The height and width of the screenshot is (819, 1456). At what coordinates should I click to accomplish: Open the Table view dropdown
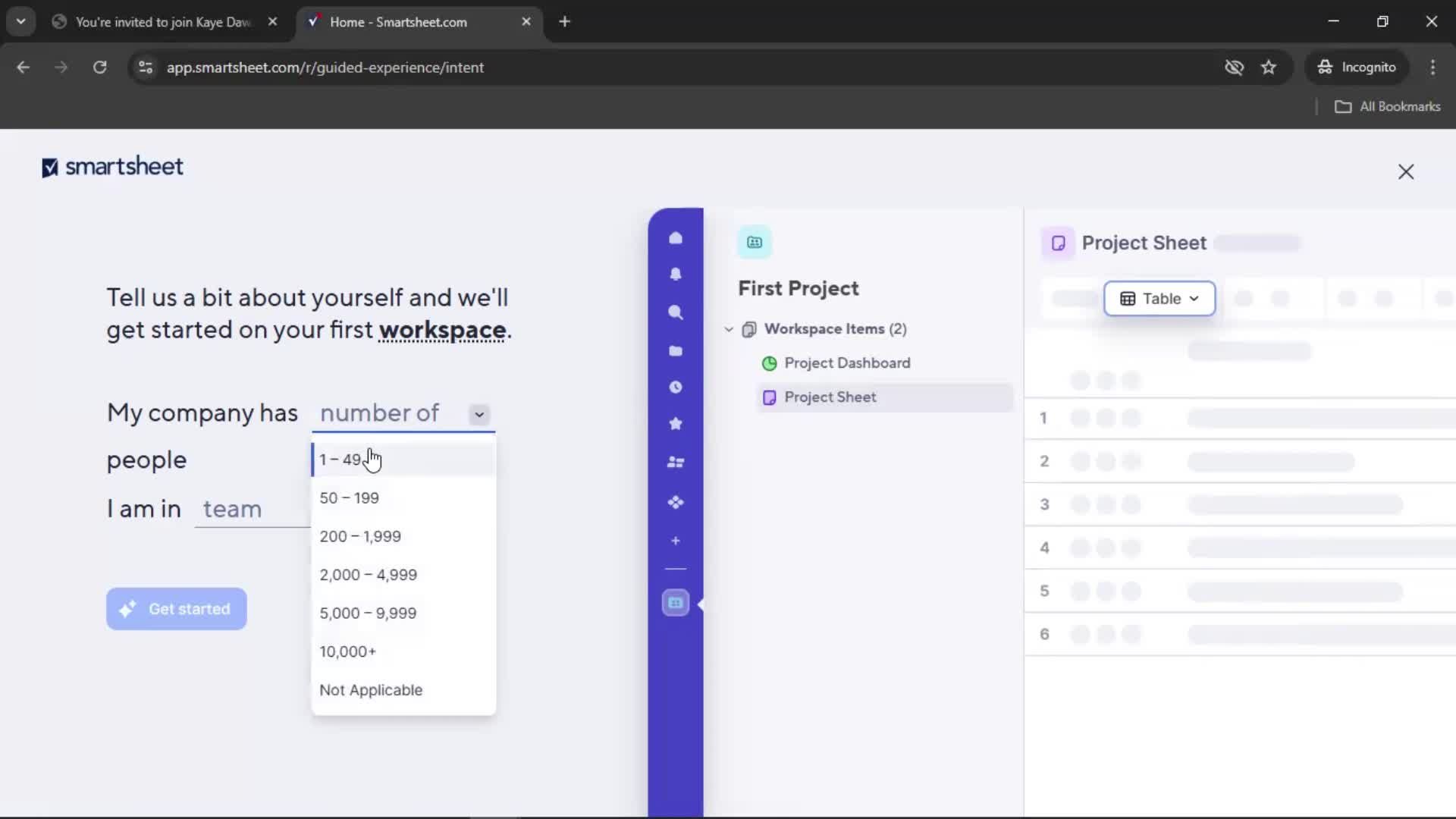(x=1159, y=299)
